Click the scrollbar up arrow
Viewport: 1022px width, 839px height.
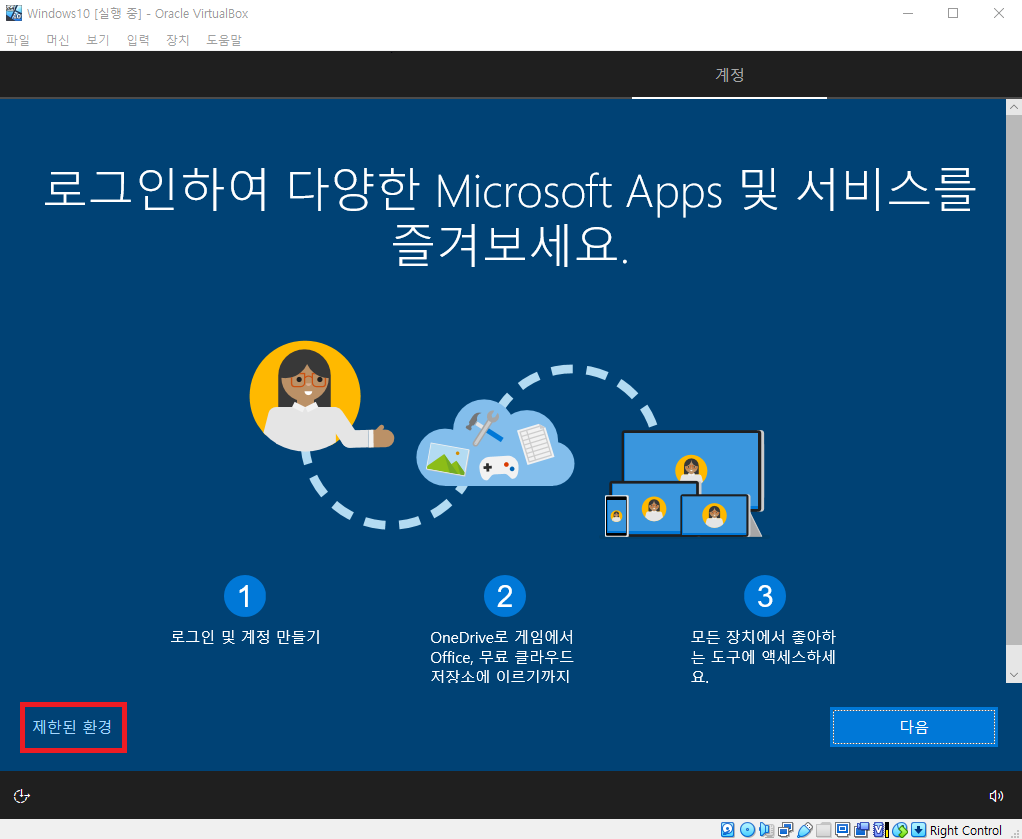click(1014, 107)
